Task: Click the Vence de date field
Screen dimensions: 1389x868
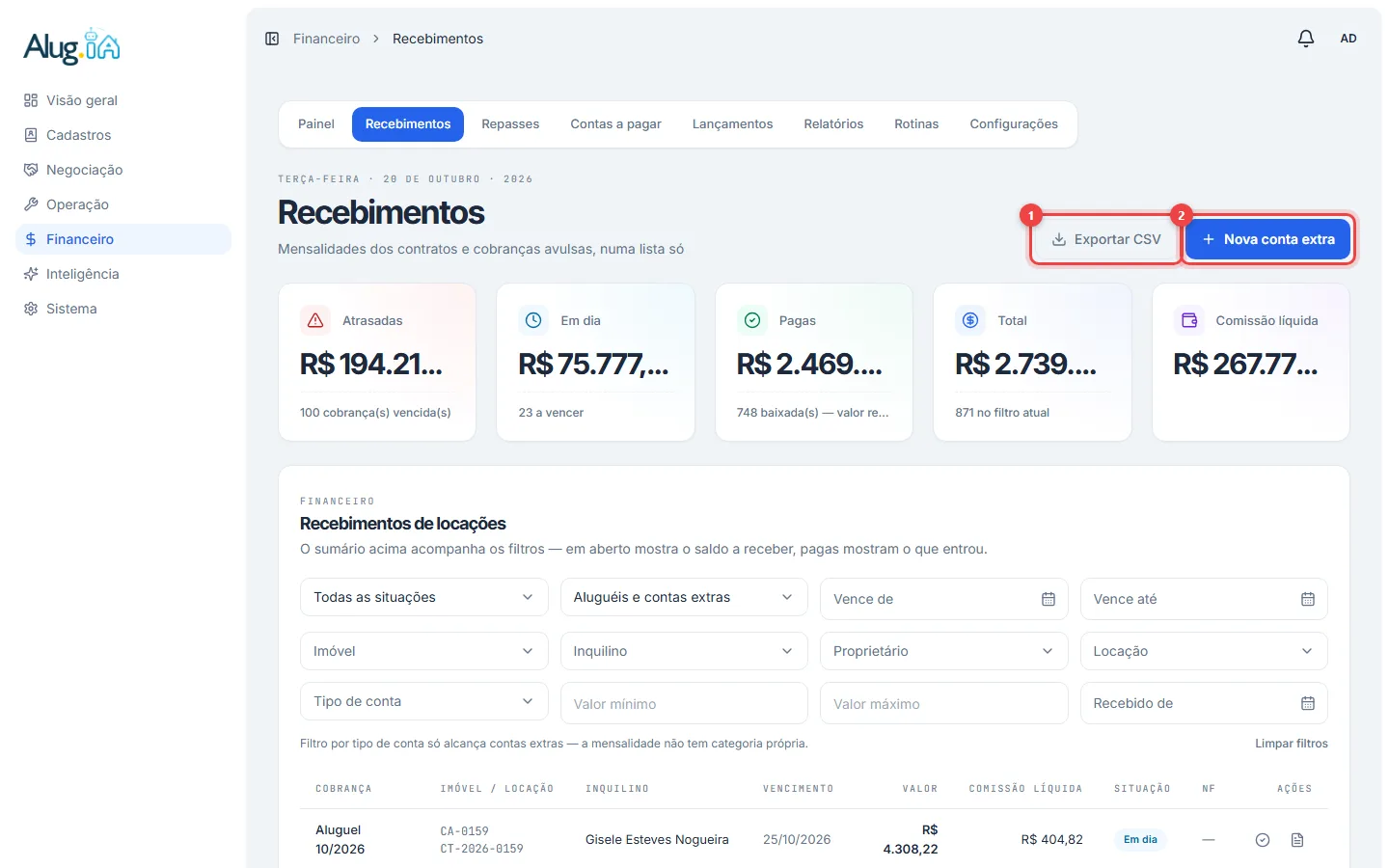Action: pos(944,599)
